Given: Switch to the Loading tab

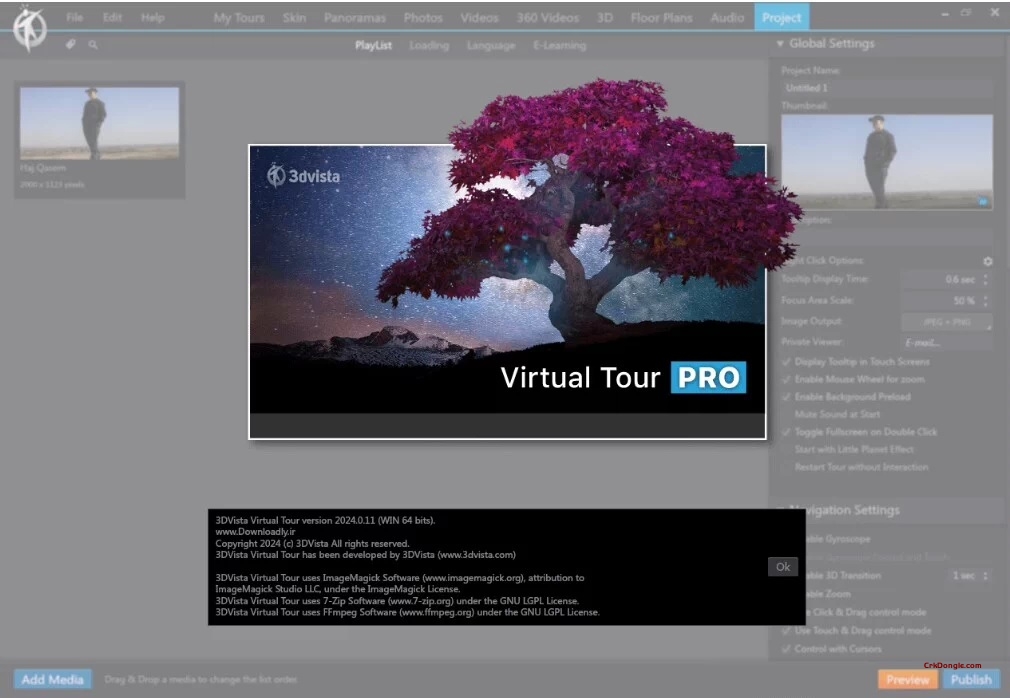Looking at the screenshot, I should 429,45.
